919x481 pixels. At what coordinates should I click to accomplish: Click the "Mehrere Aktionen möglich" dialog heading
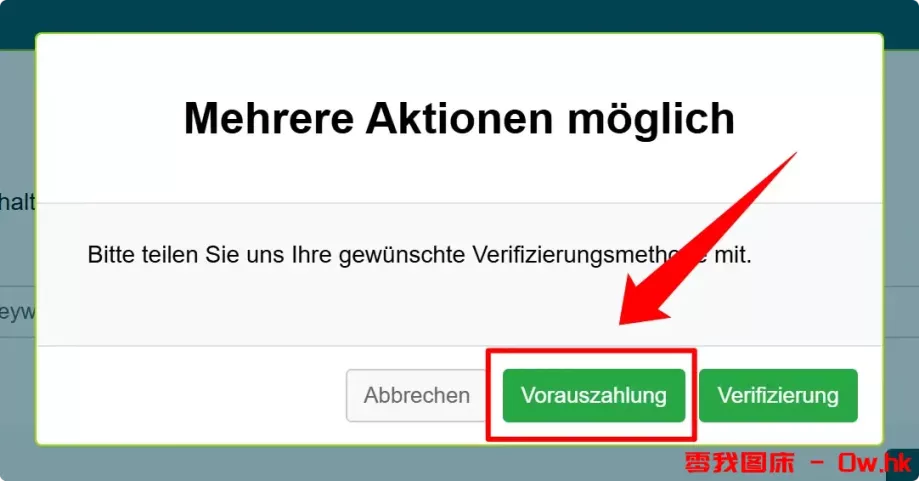459,119
